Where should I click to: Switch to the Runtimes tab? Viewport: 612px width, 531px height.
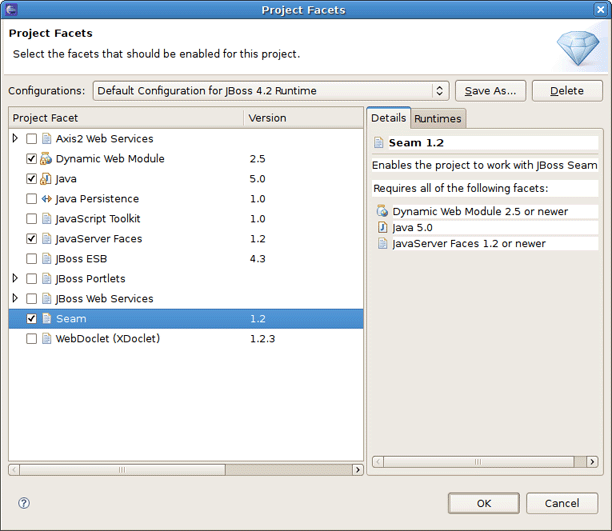[x=438, y=119]
